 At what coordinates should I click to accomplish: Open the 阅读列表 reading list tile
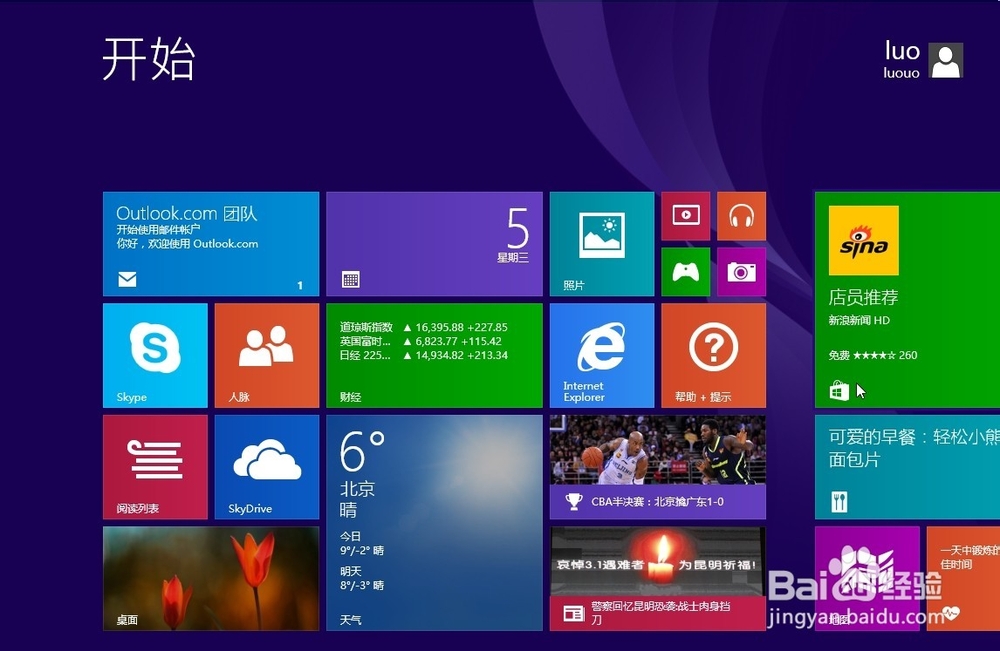[x=155, y=467]
